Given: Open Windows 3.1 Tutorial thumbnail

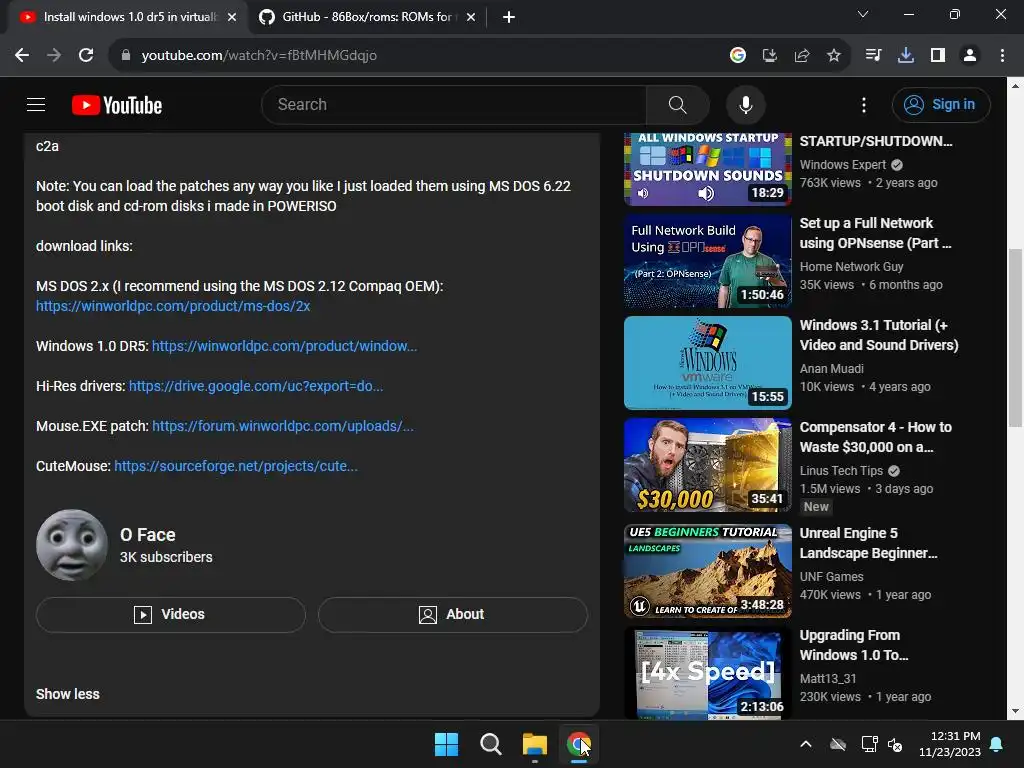Looking at the screenshot, I should 708,363.
